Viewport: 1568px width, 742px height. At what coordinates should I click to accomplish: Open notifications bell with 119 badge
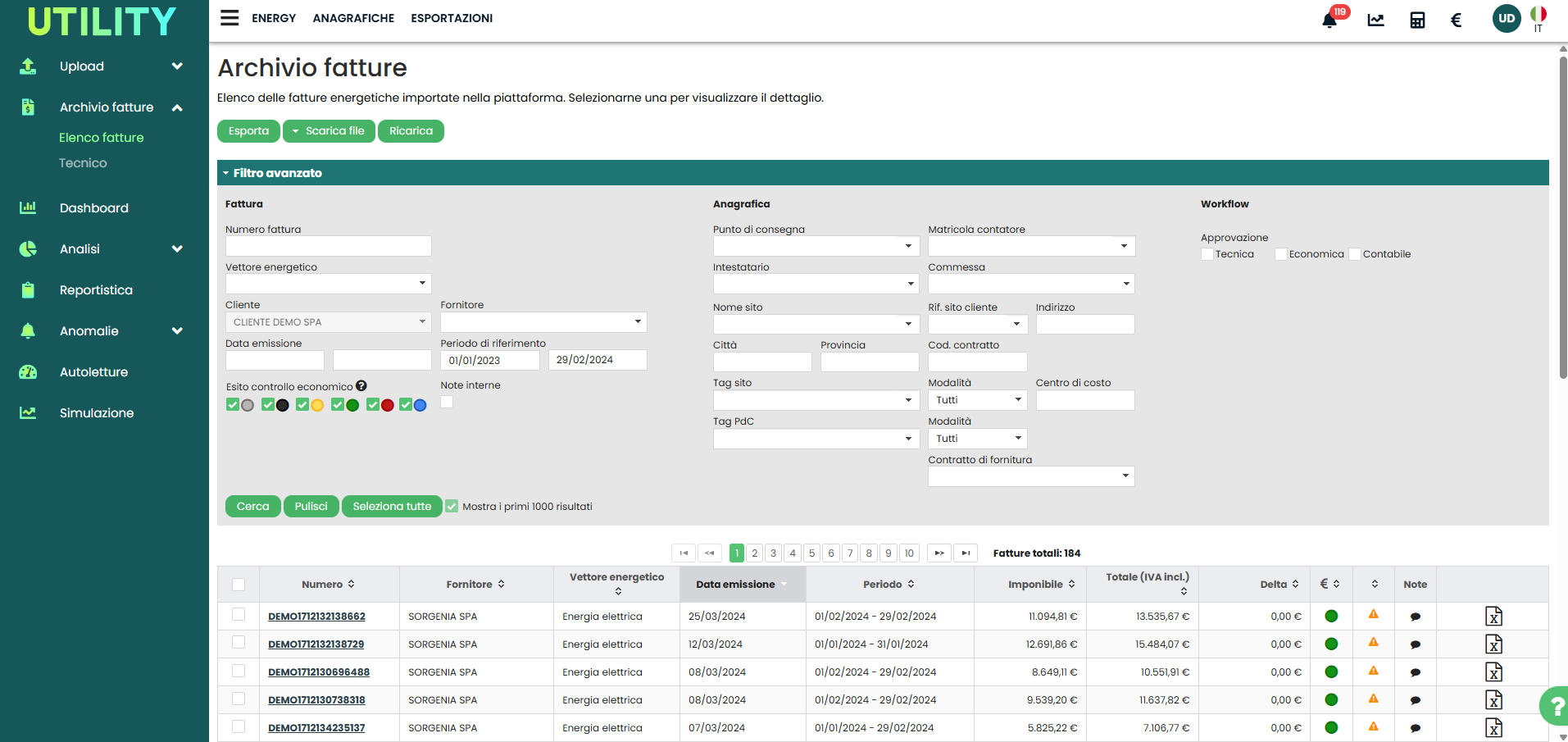point(1330,20)
